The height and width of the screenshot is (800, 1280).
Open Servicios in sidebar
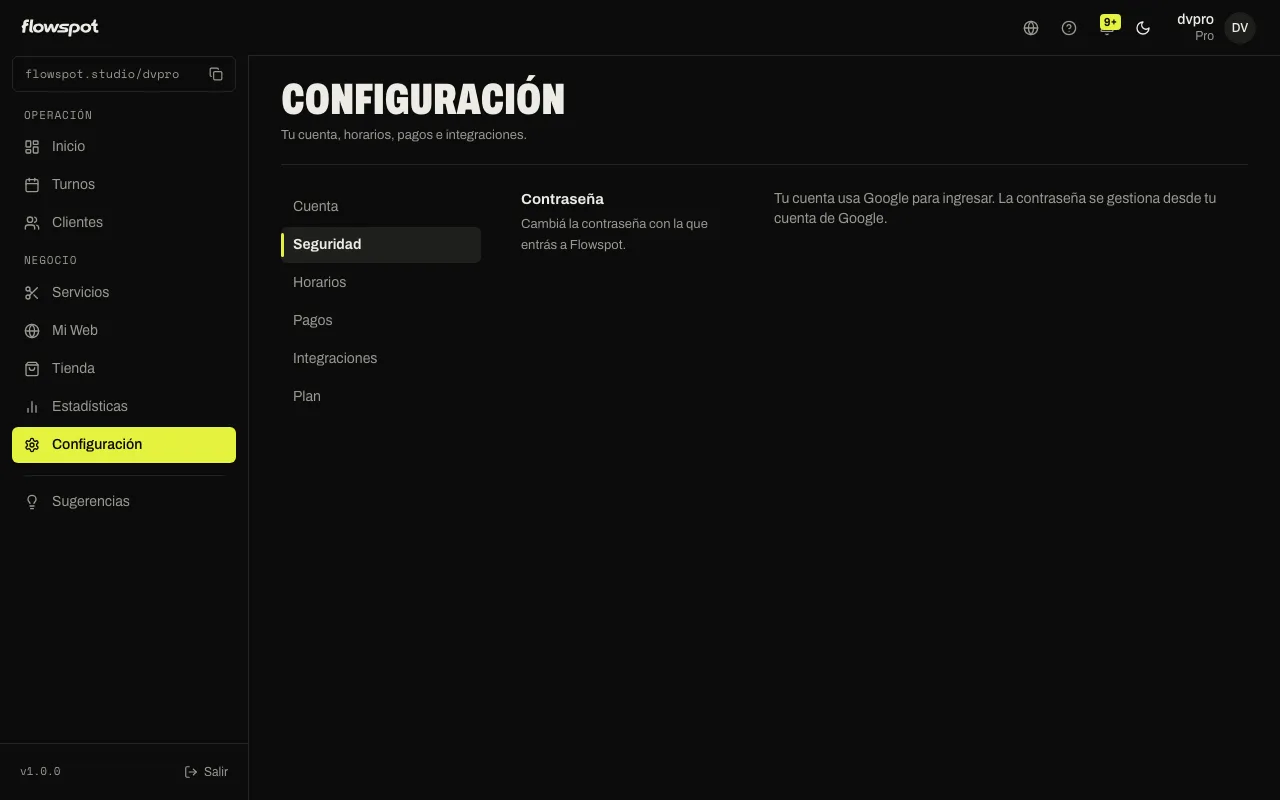tap(124, 293)
